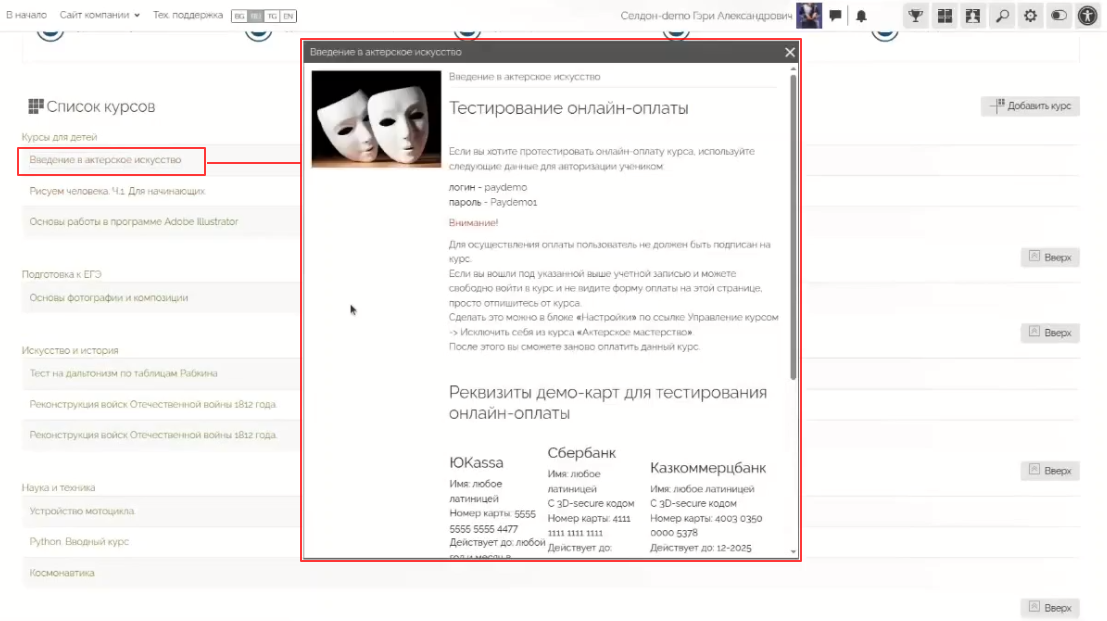Click Вверх button under Искусство и история section
This screenshot has width=1107, height=621.
point(1050,470)
